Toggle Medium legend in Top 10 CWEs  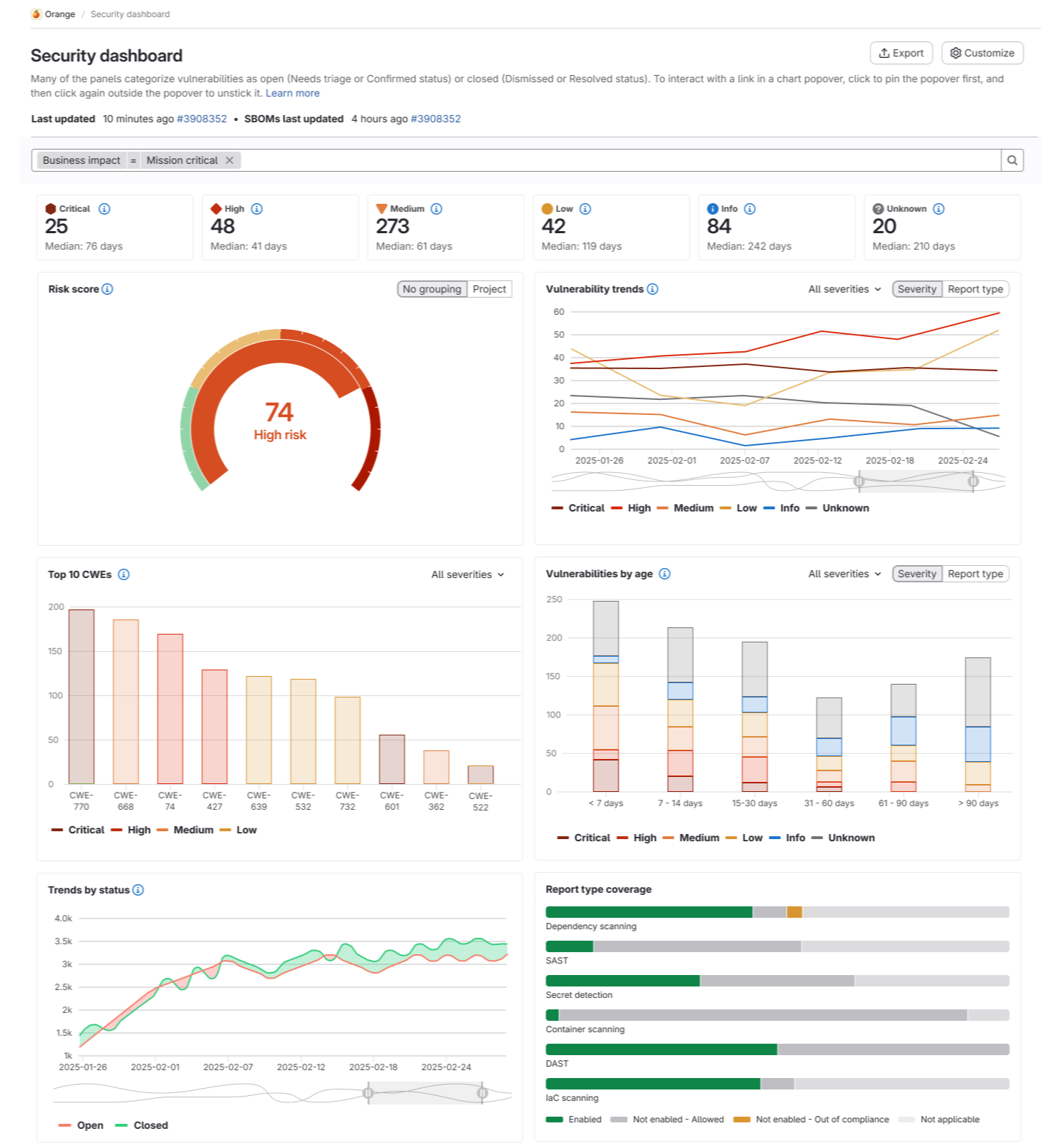185,830
